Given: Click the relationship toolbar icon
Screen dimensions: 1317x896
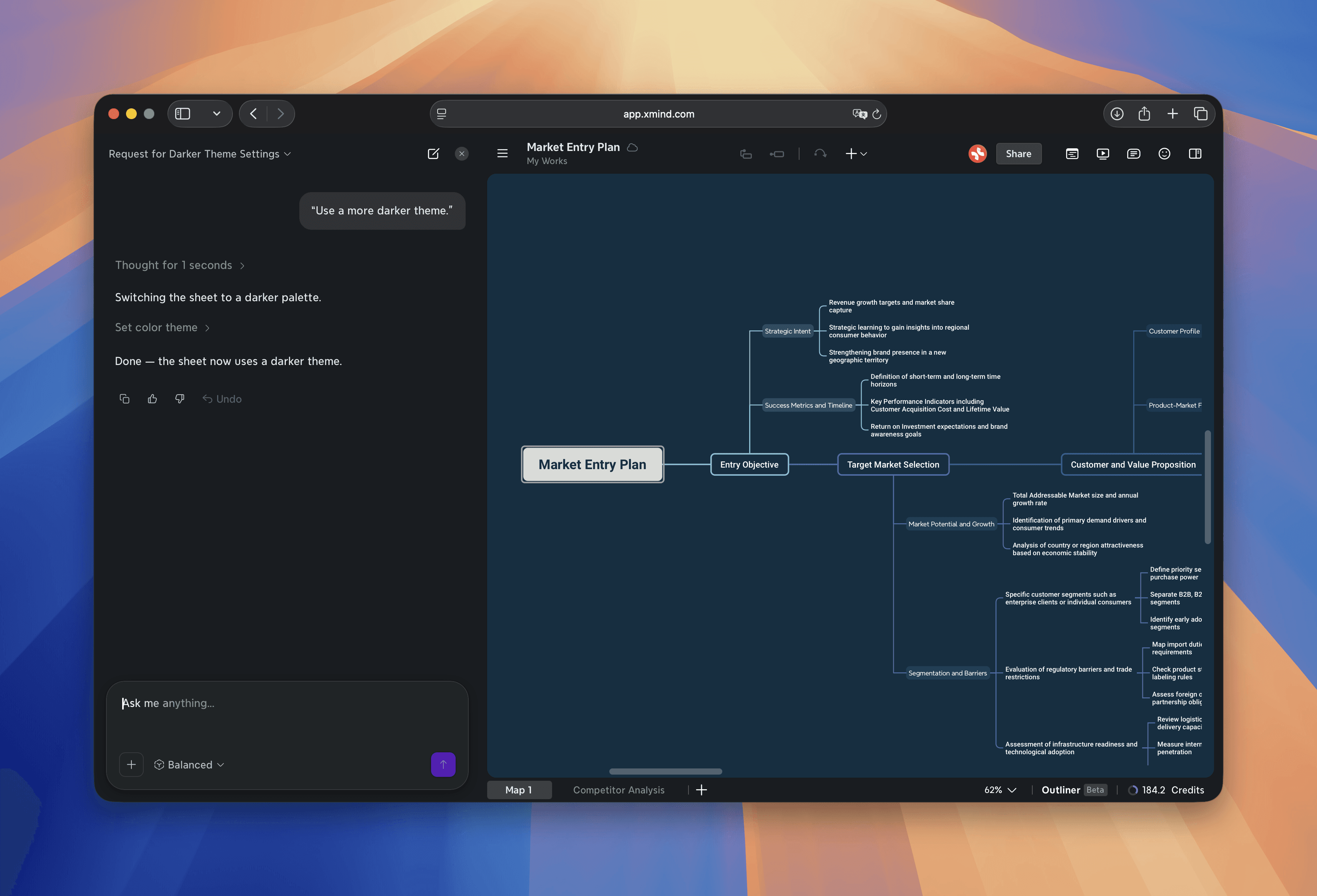Looking at the screenshot, I should 820,154.
